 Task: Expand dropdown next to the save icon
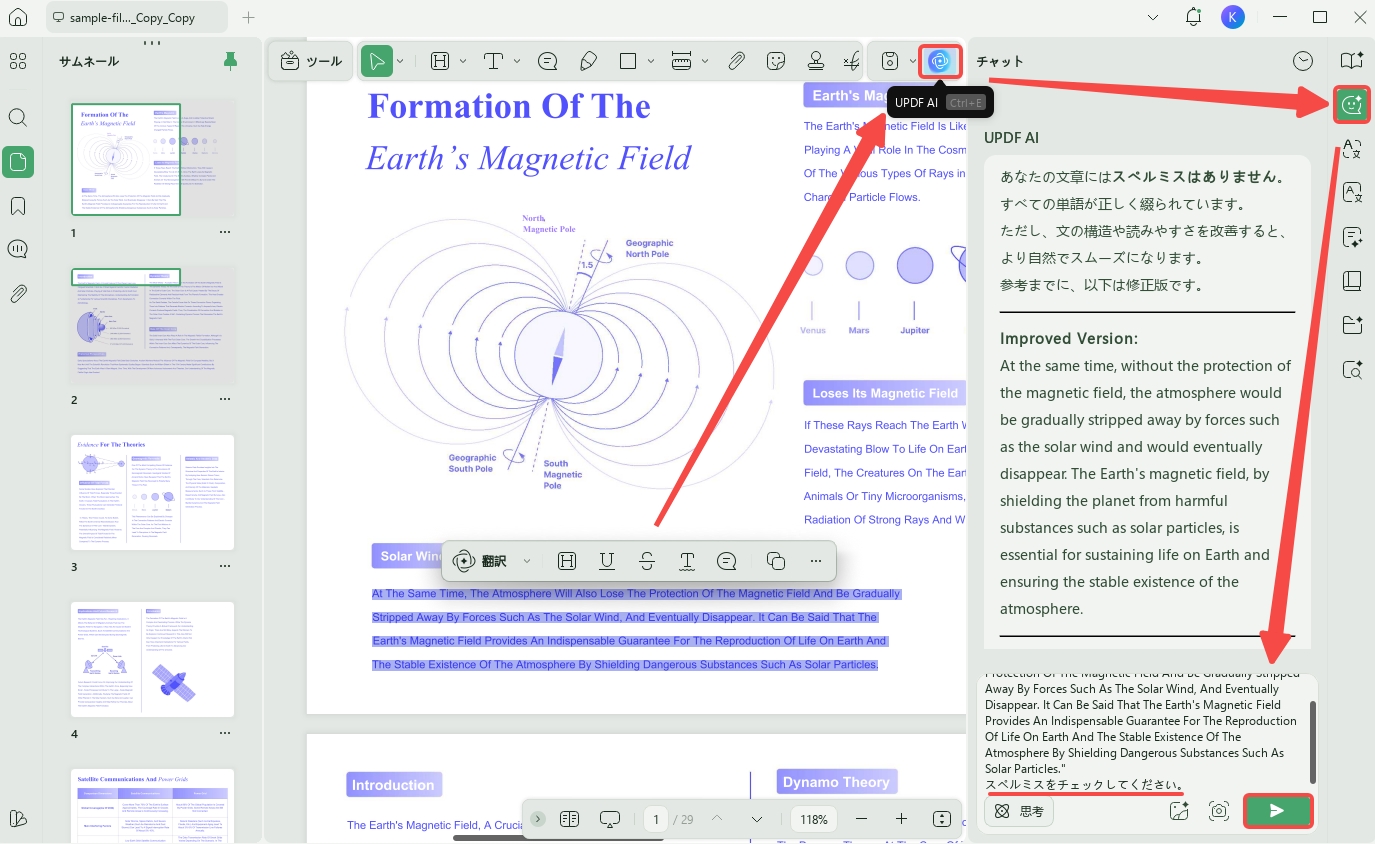tap(912, 61)
